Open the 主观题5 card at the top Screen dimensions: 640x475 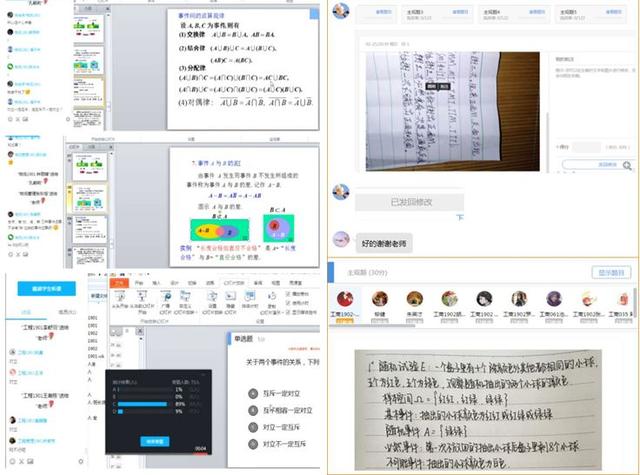point(594,10)
